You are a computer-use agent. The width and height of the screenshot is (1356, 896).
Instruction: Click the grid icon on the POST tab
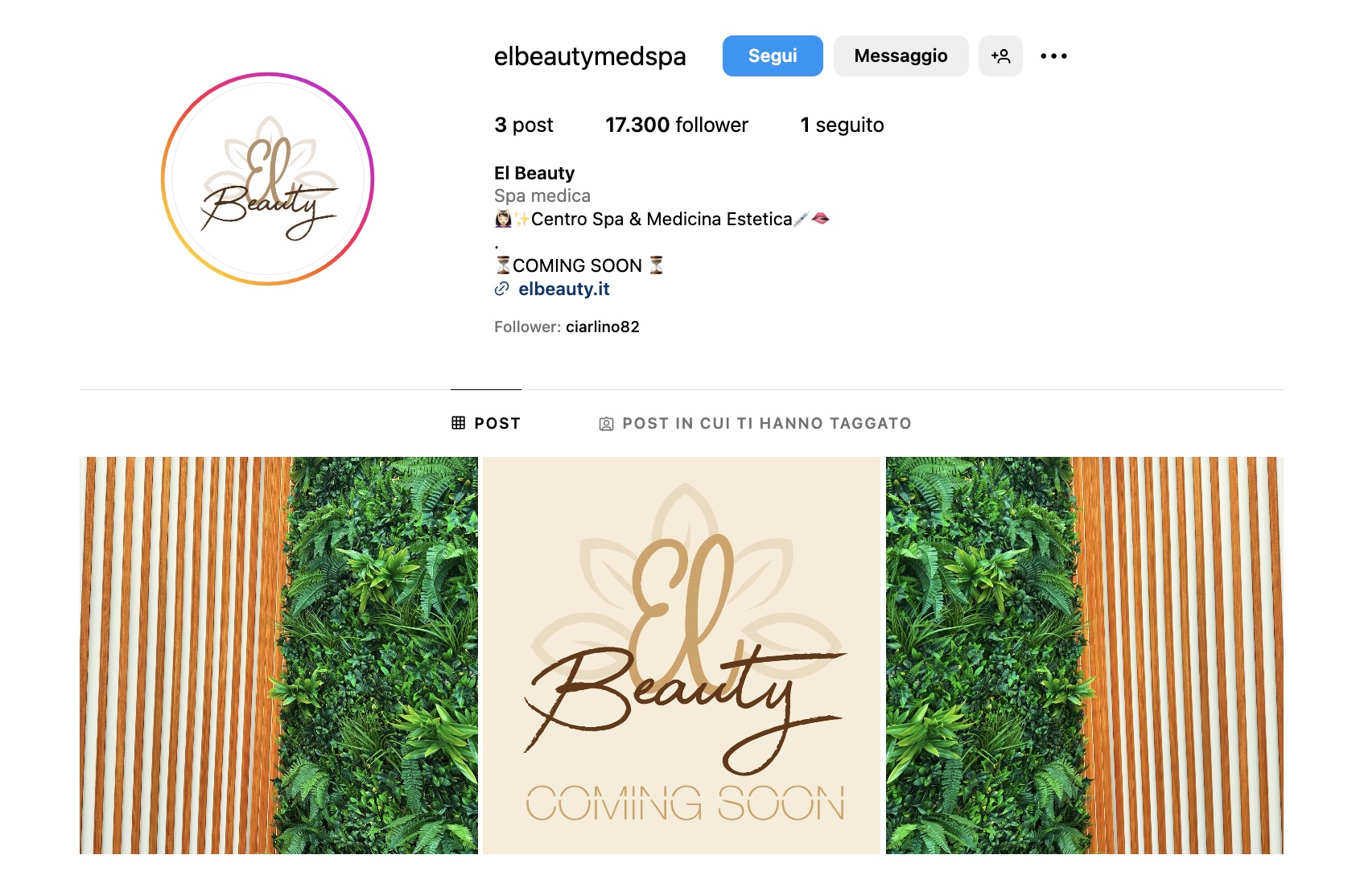tap(459, 423)
